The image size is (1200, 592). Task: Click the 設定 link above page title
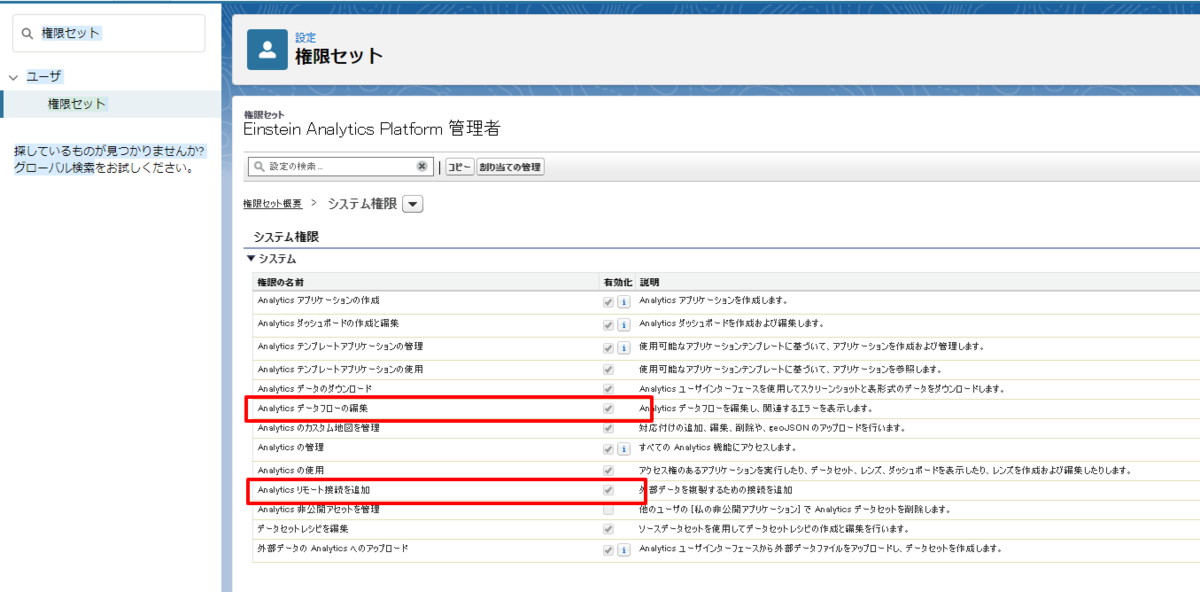305,38
